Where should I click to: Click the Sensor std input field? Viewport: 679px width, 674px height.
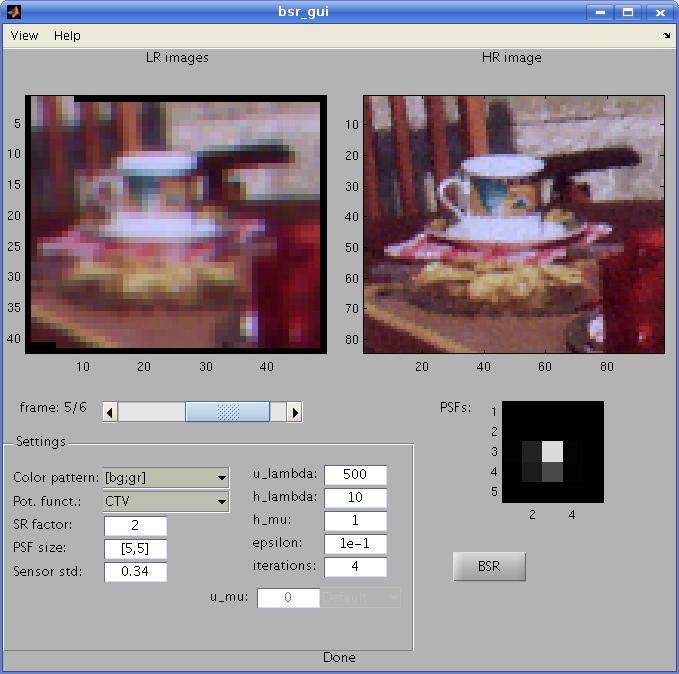tap(135, 572)
